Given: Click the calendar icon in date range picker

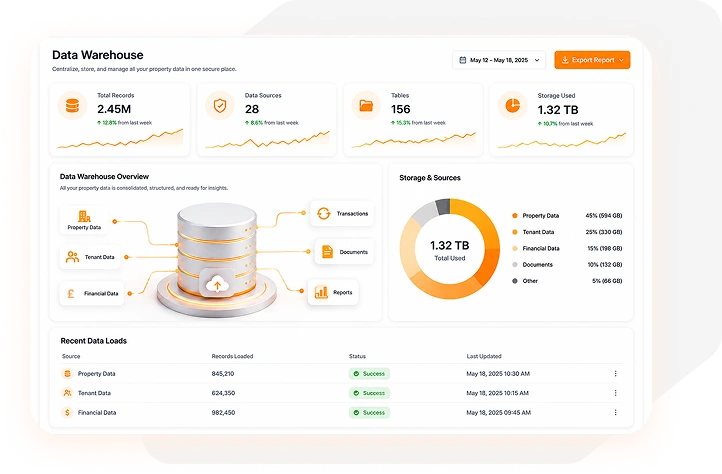Looking at the screenshot, I should (463, 60).
